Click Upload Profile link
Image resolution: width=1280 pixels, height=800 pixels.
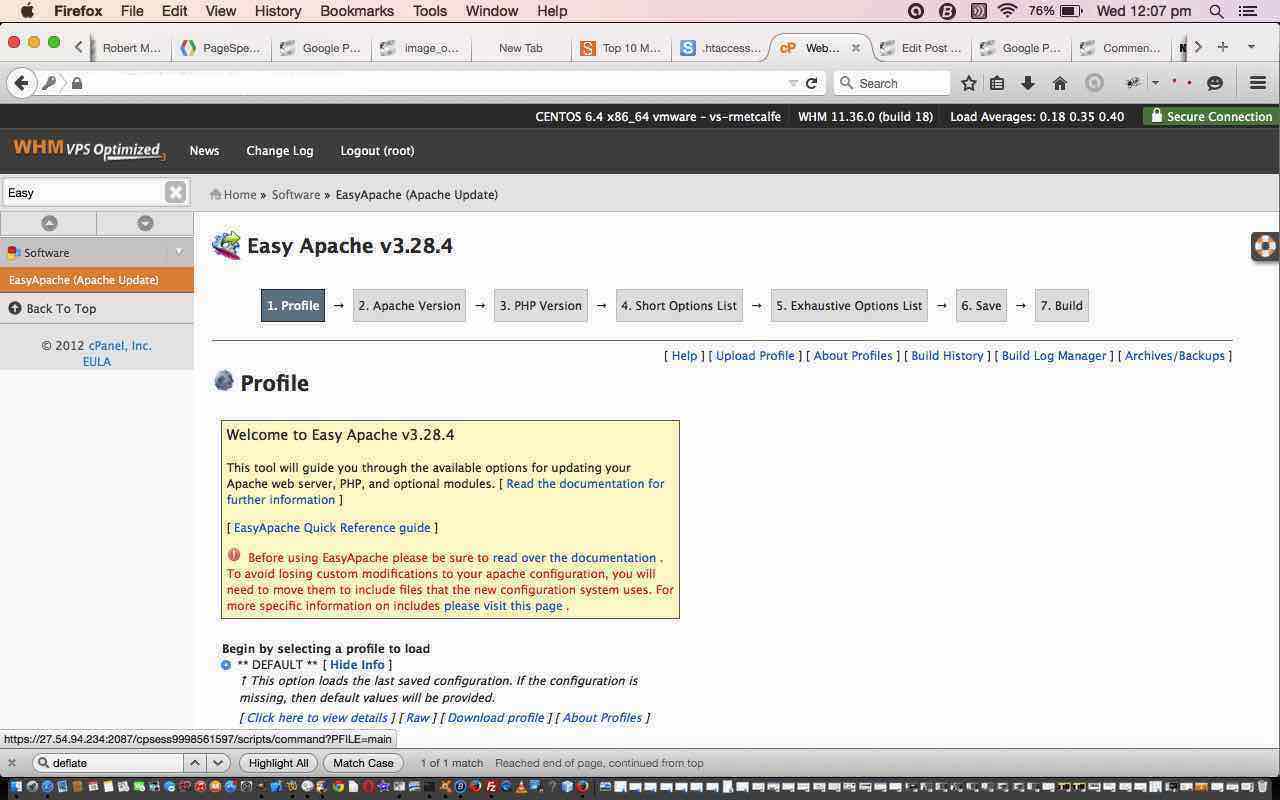[x=755, y=356]
